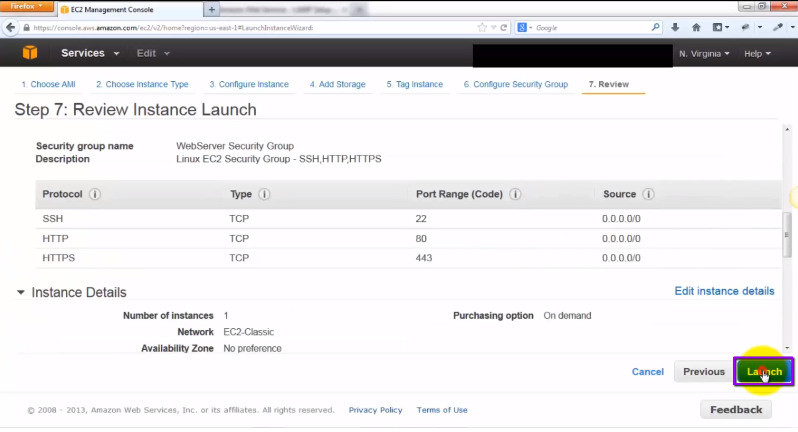This screenshot has height=432, width=798.
Task: Click port value 22
Action: (x=421, y=219)
